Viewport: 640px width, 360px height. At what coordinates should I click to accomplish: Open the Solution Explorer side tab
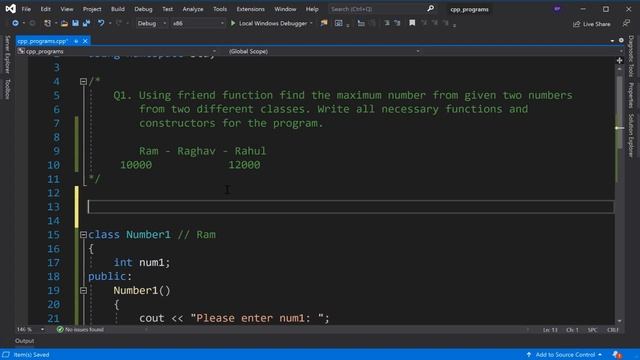coord(631,136)
